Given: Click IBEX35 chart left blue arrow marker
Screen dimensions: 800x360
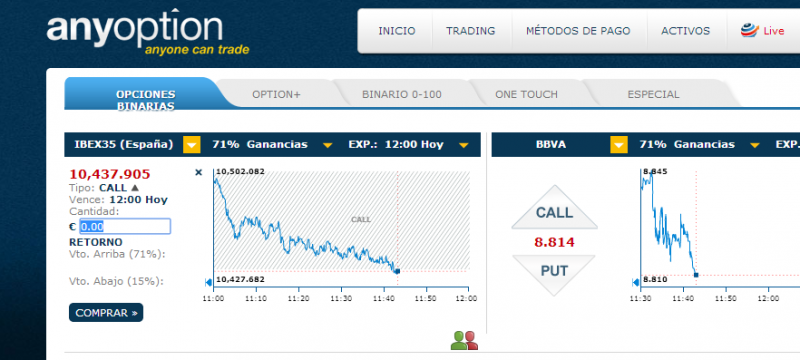Looking at the screenshot, I should (208, 282).
